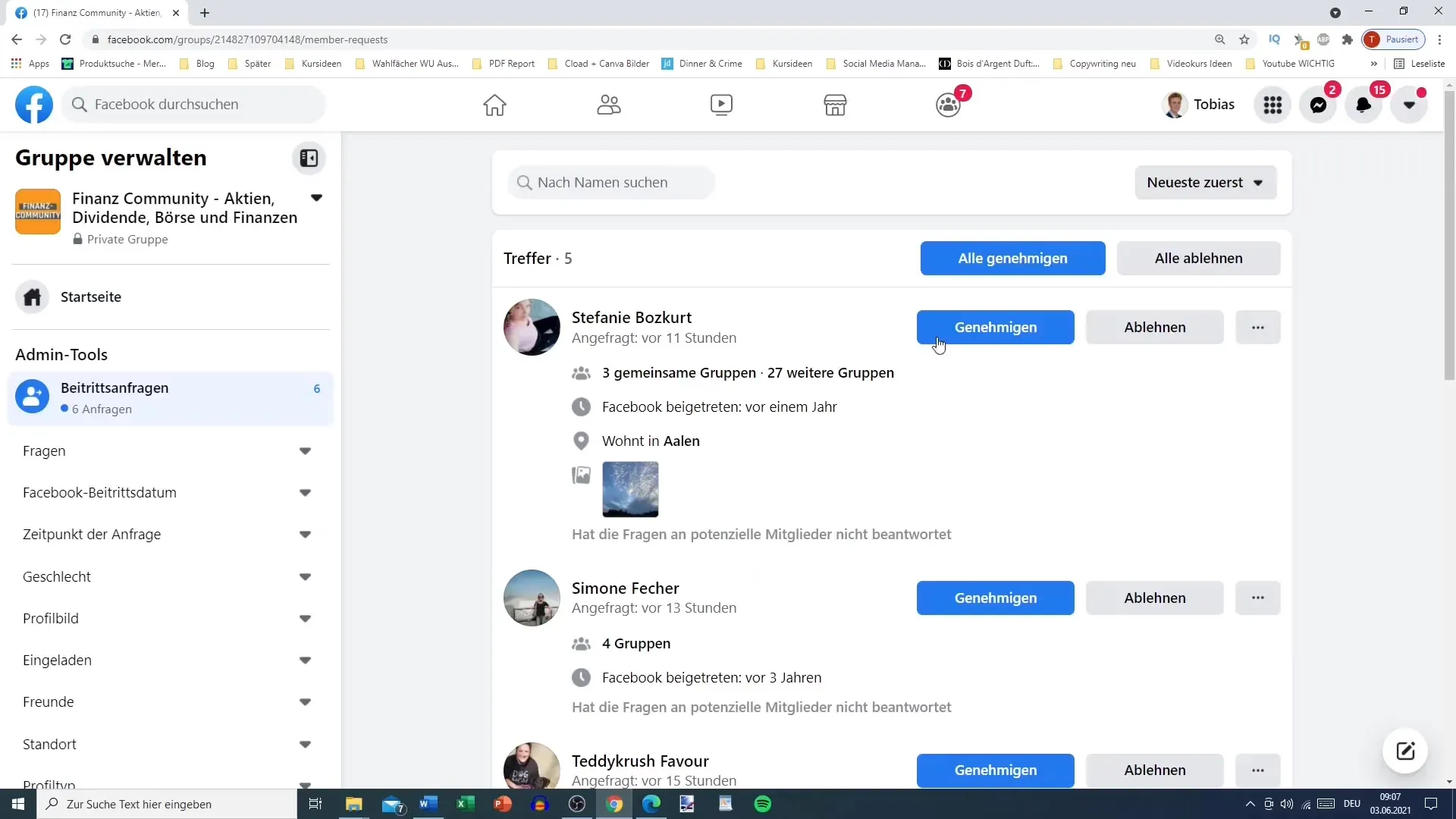Open Friends tab icon
Viewport: 1456px width, 819px height.
pyautogui.click(x=608, y=105)
